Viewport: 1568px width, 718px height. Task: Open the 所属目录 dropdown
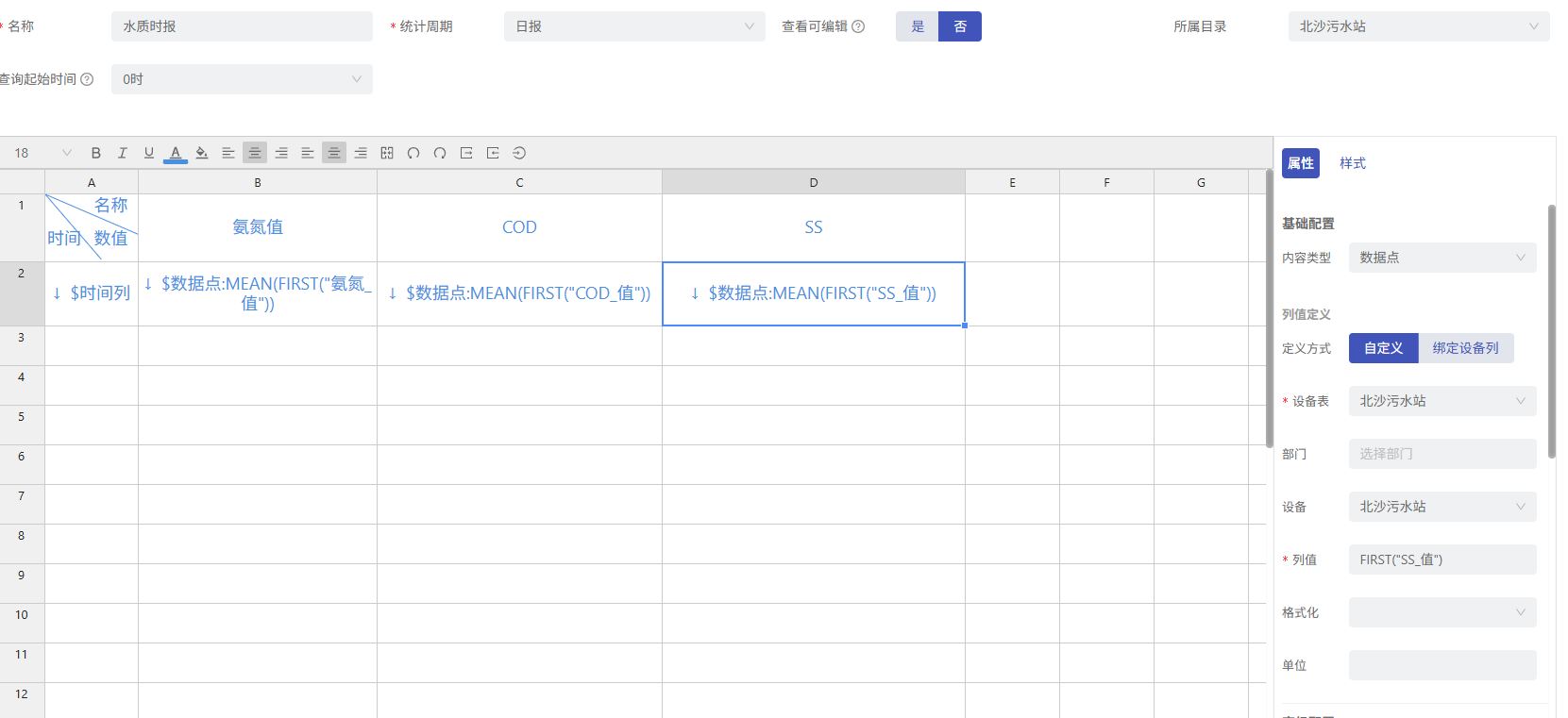(x=1419, y=26)
